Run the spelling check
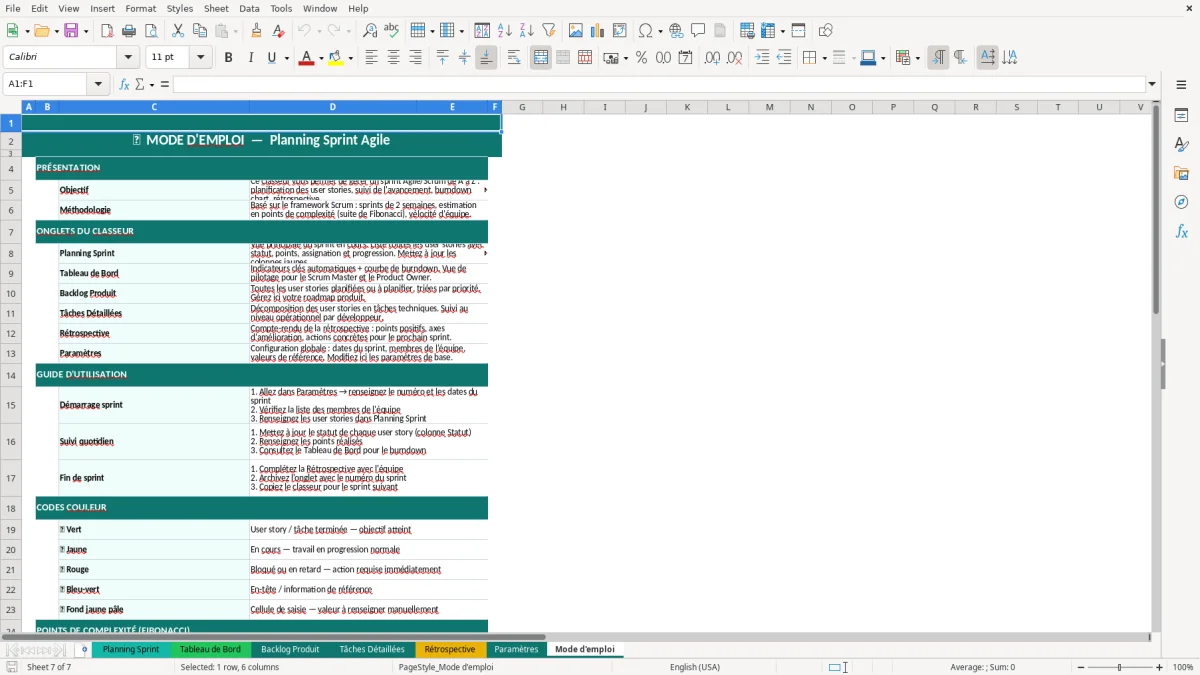The image size is (1200, 675). (x=392, y=31)
